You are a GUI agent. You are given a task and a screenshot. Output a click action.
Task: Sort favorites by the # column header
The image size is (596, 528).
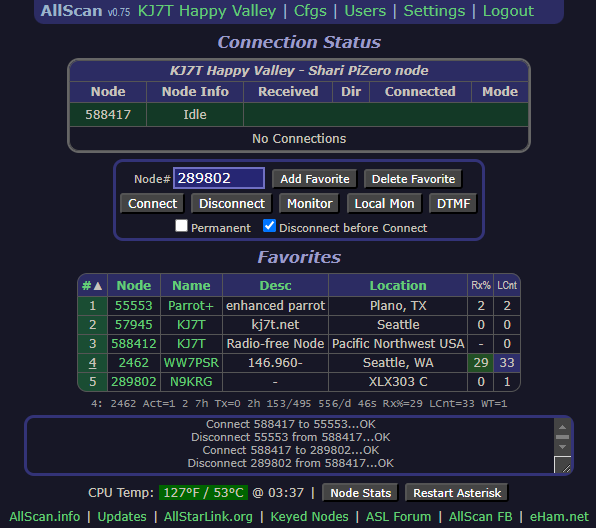[92, 285]
